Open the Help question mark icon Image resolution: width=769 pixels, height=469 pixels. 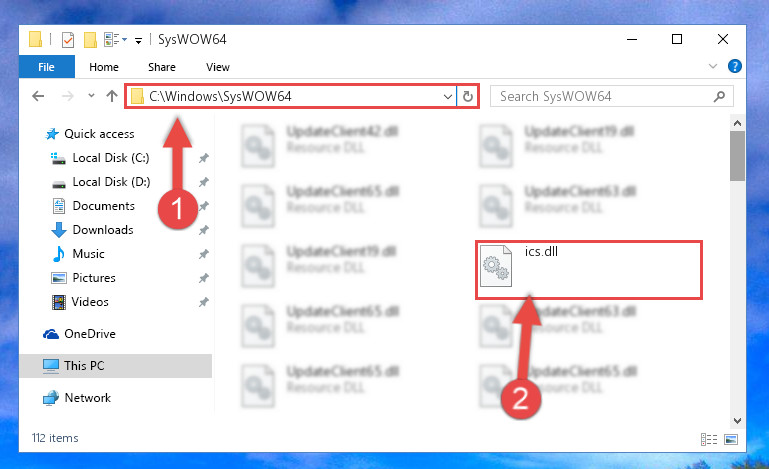click(734, 66)
